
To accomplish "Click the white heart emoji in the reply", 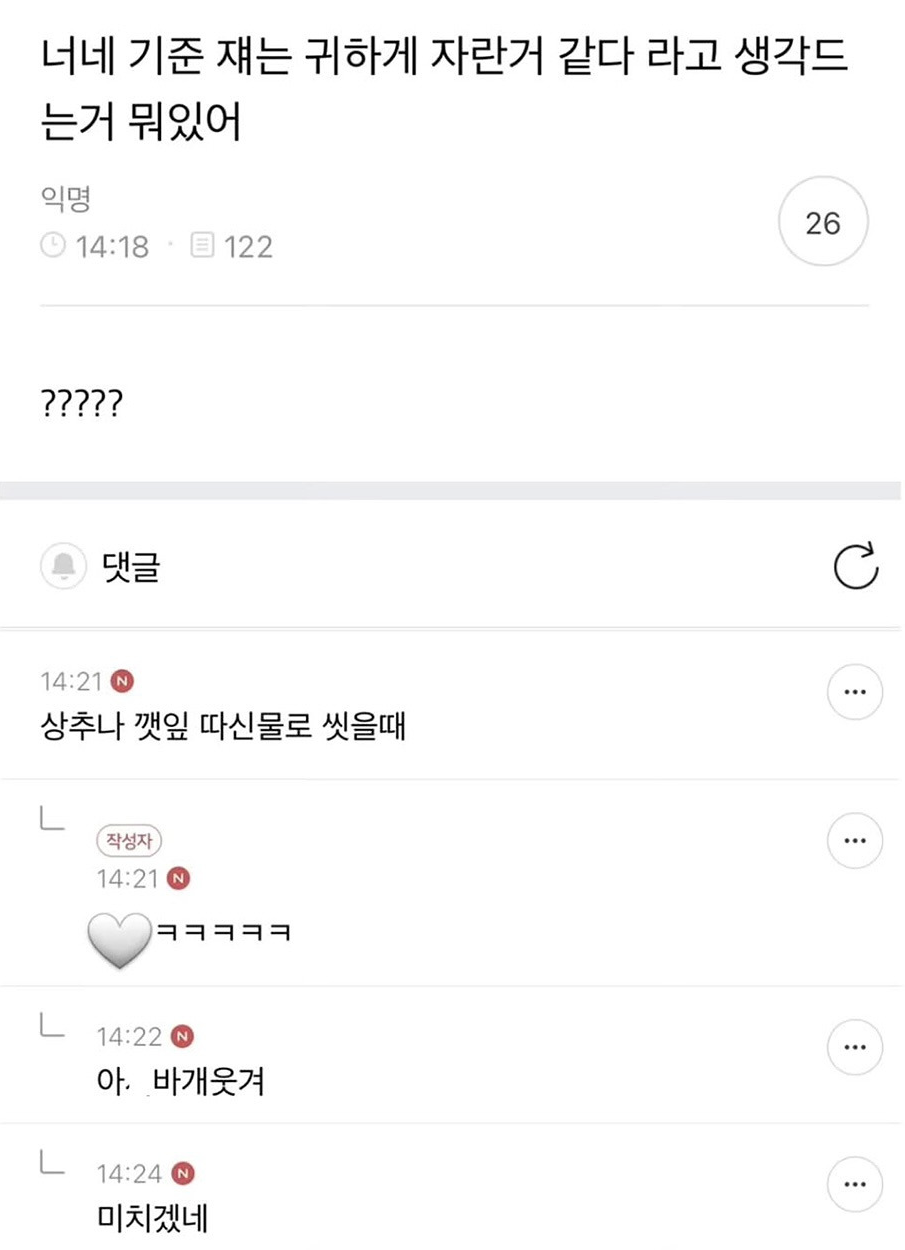I will point(119,939).
